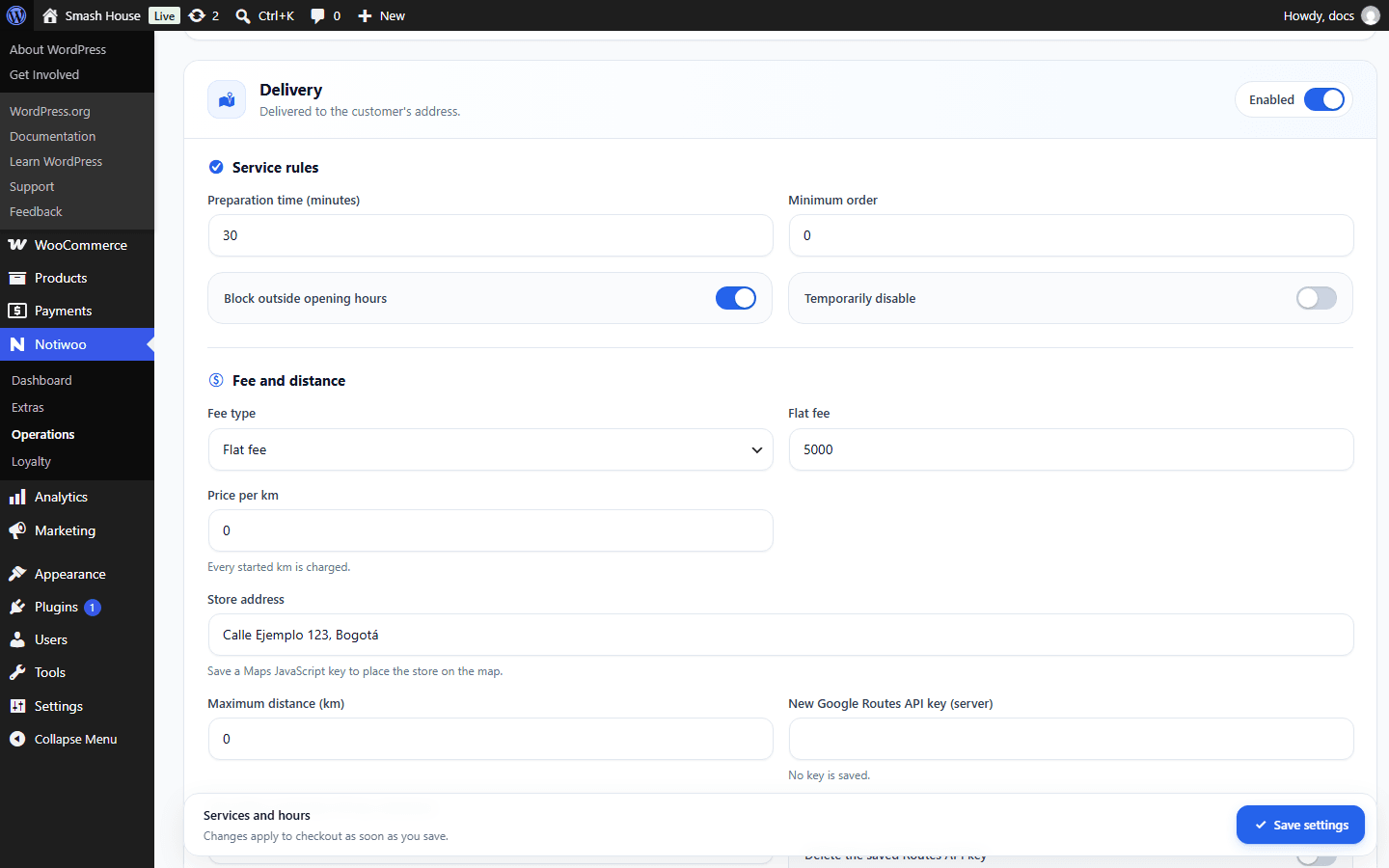
Task: Click the user avatar beside Howdy, docs
Action: tap(1370, 15)
